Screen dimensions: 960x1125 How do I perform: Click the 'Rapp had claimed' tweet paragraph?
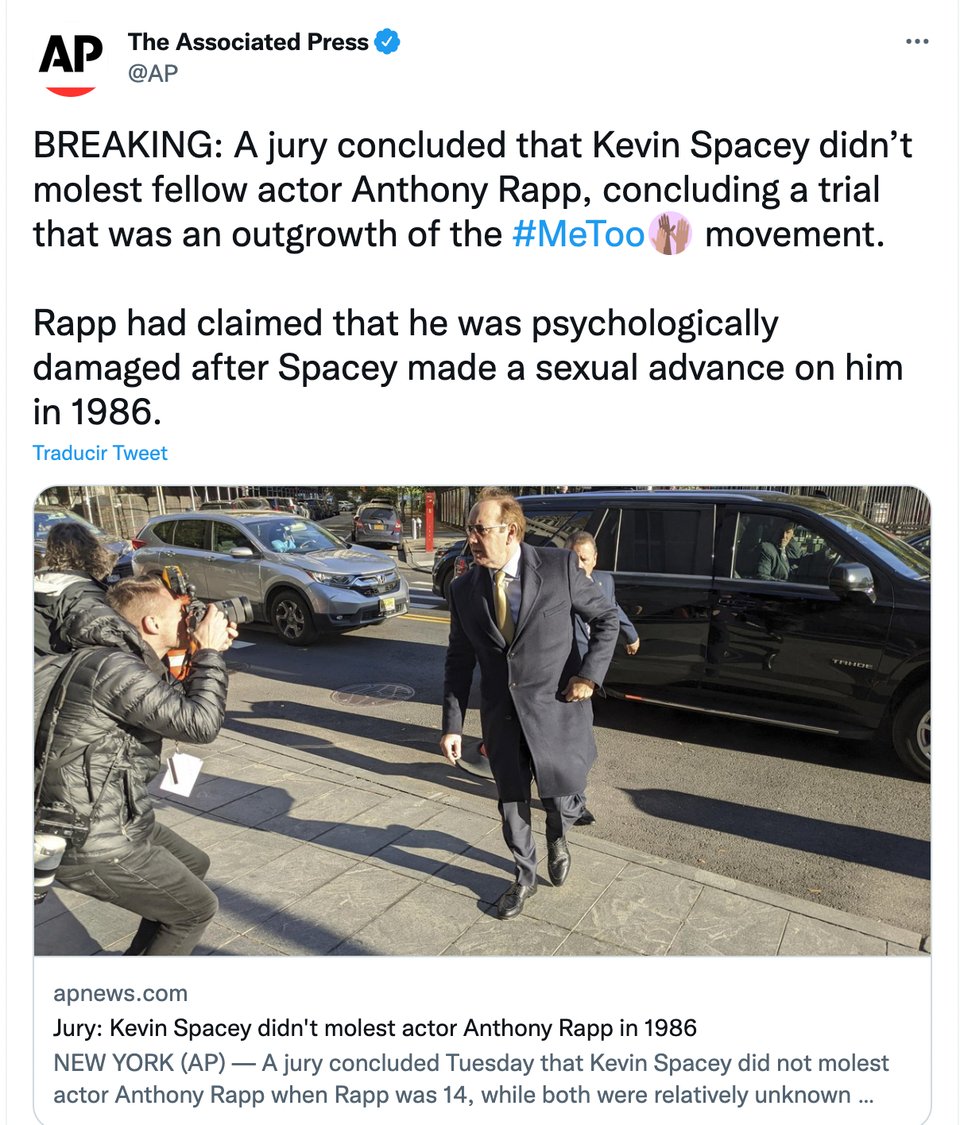click(468, 367)
